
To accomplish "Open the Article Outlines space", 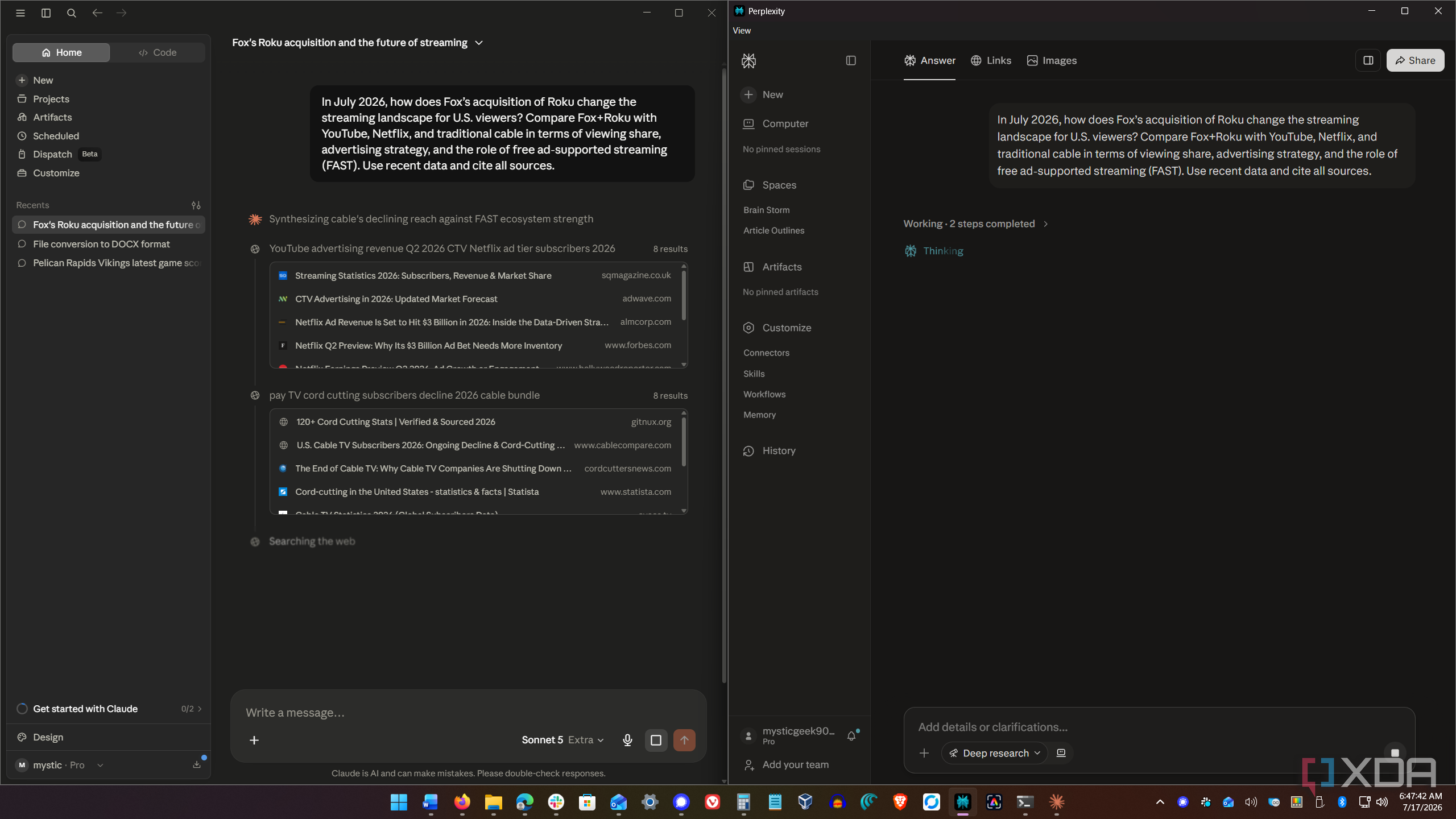I will coord(774,231).
